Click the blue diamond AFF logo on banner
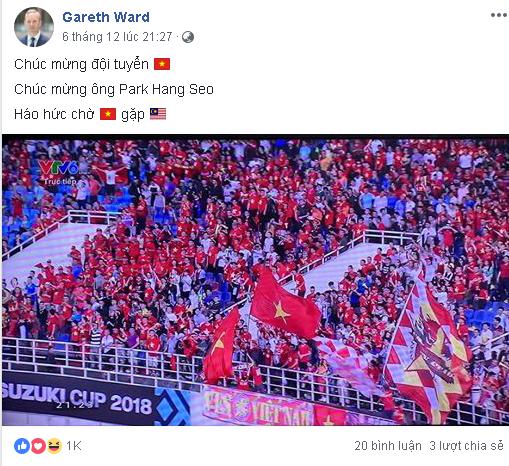The width and height of the screenshot is (509, 466). 172,407
